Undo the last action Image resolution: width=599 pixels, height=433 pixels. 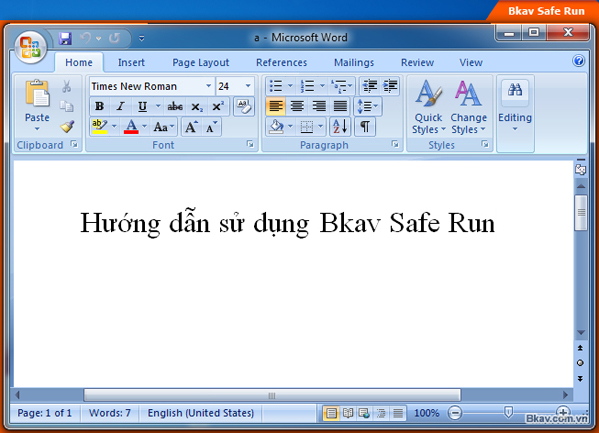86,38
